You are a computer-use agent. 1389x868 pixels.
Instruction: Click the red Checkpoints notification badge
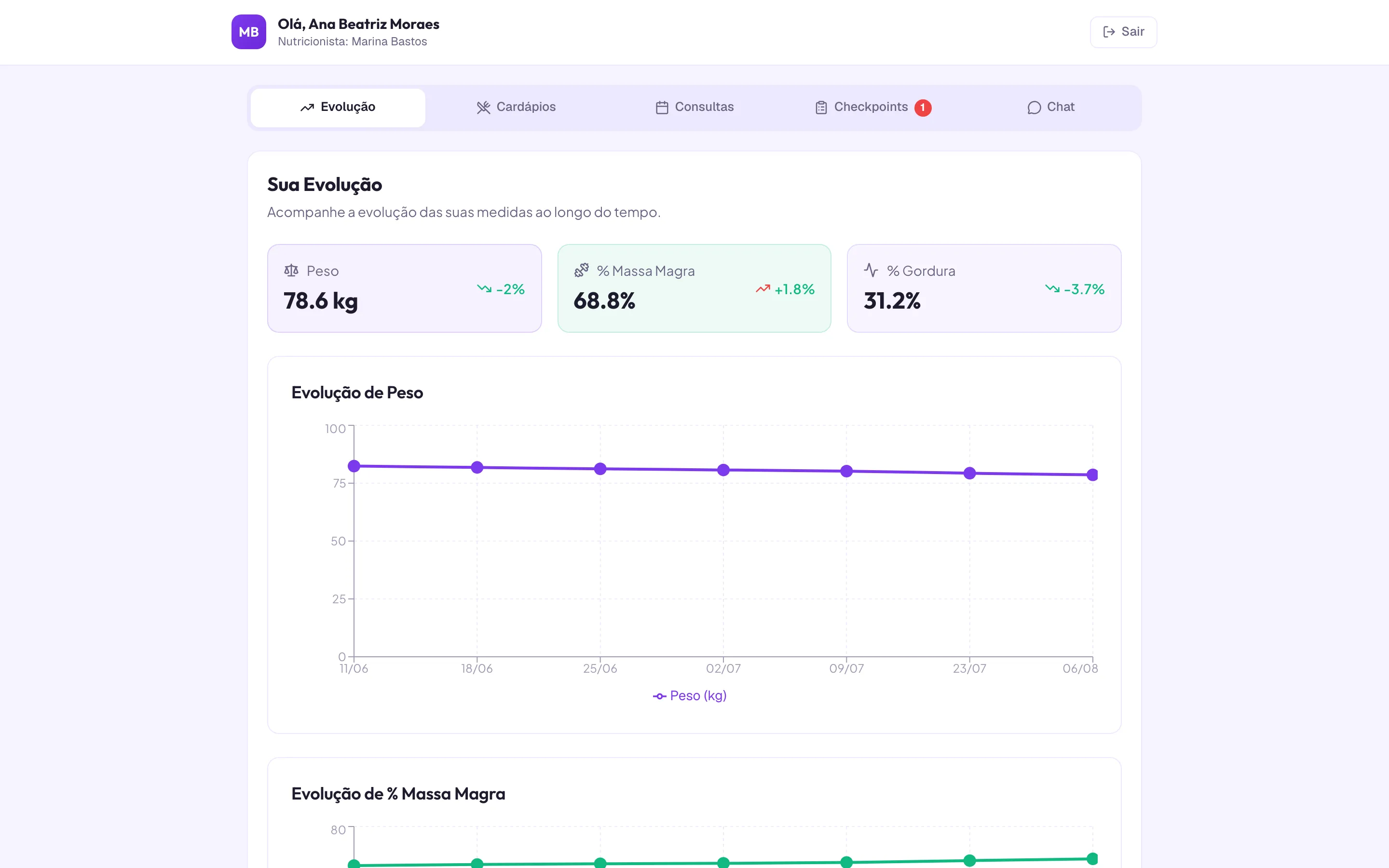point(923,108)
